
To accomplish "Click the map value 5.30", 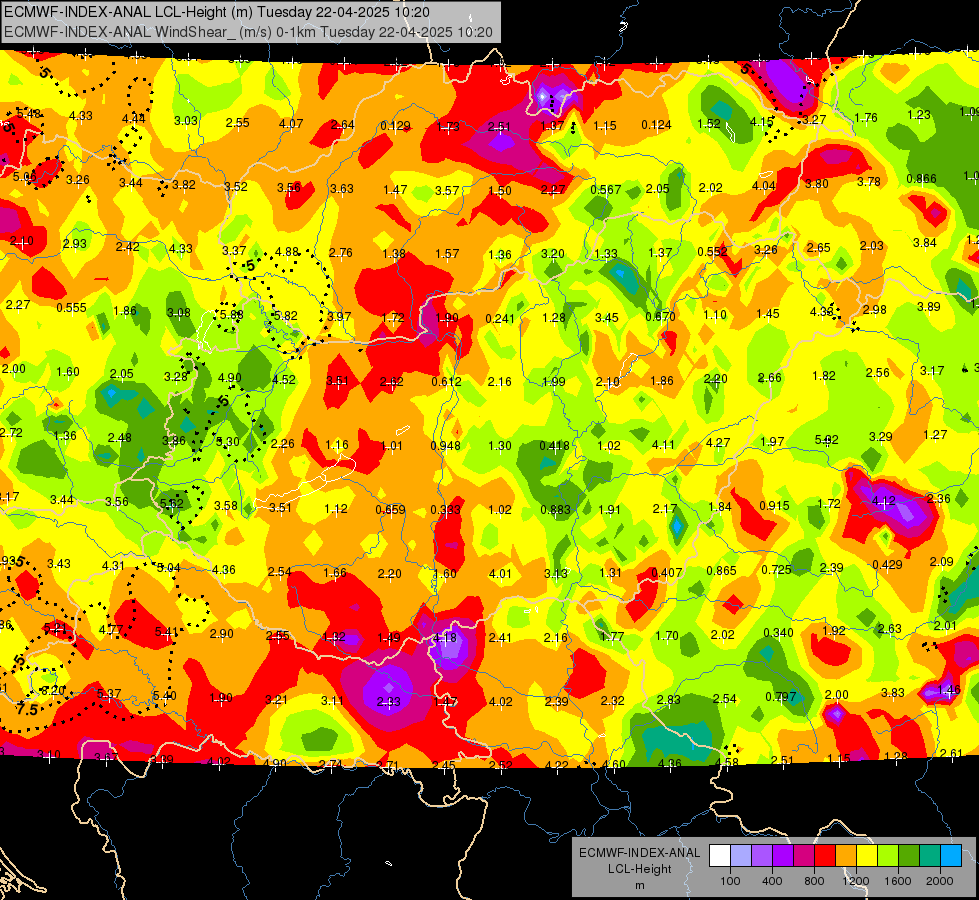I will pyautogui.click(x=228, y=442).
